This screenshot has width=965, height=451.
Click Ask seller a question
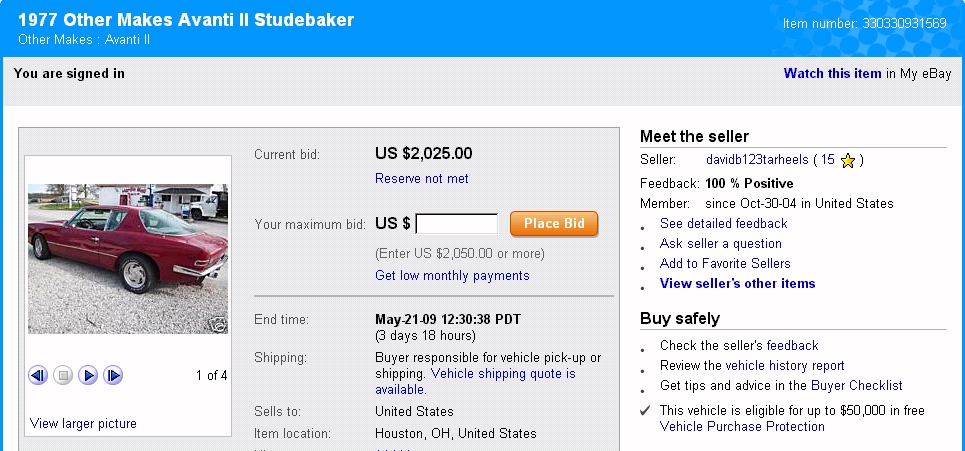720,244
